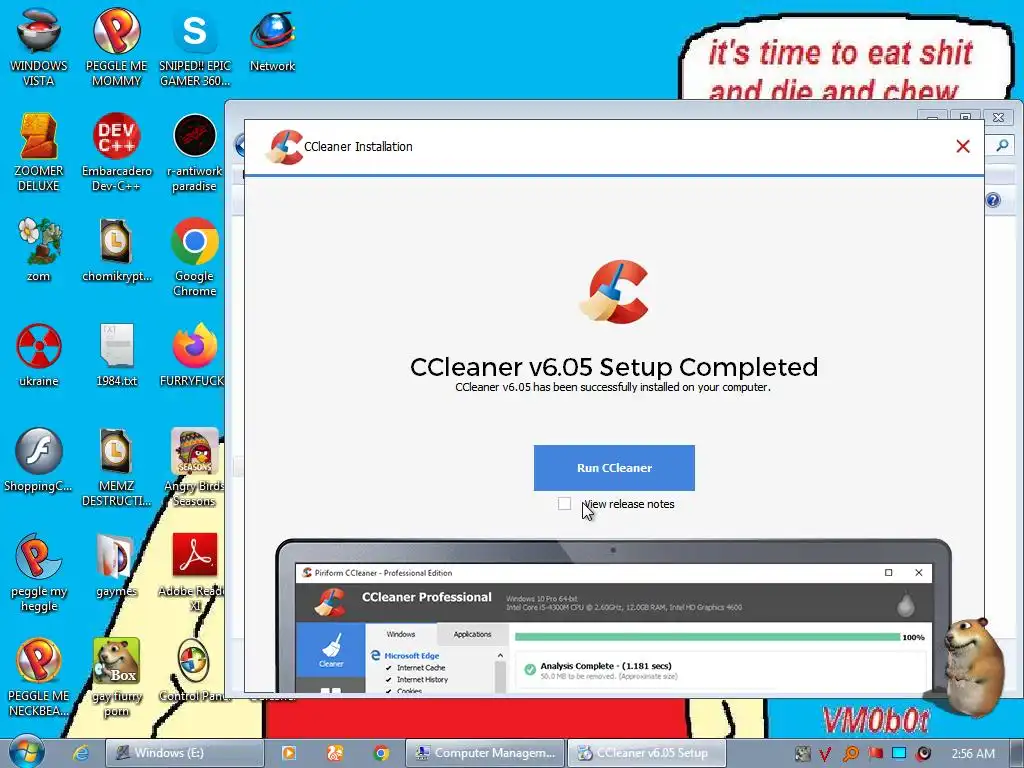Click the orange magnifier tray icon
The height and width of the screenshot is (768, 1024).
(x=850, y=754)
